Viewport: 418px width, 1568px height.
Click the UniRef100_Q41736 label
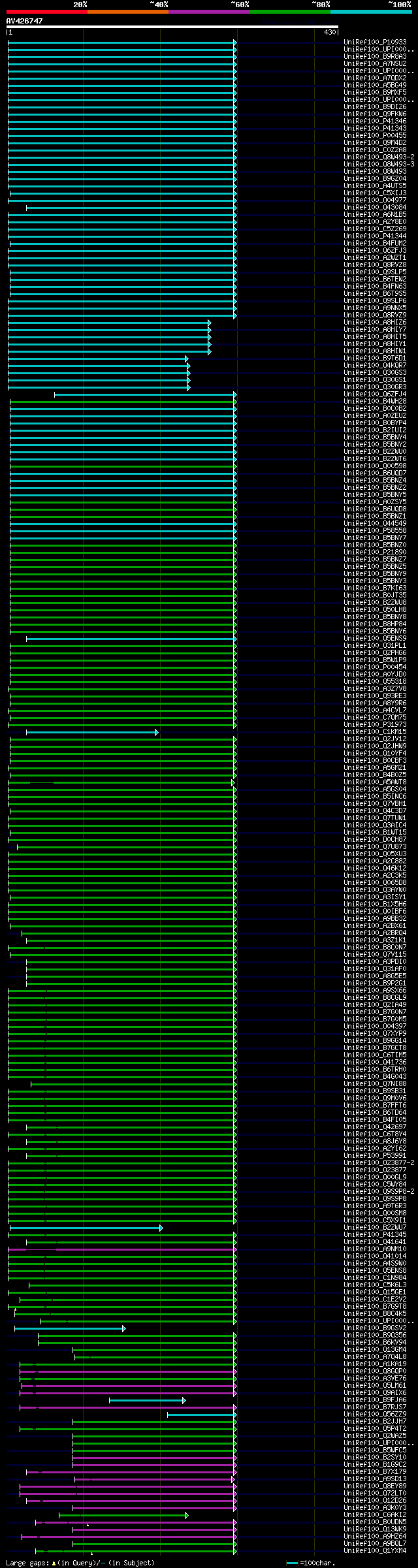(x=375, y=1063)
